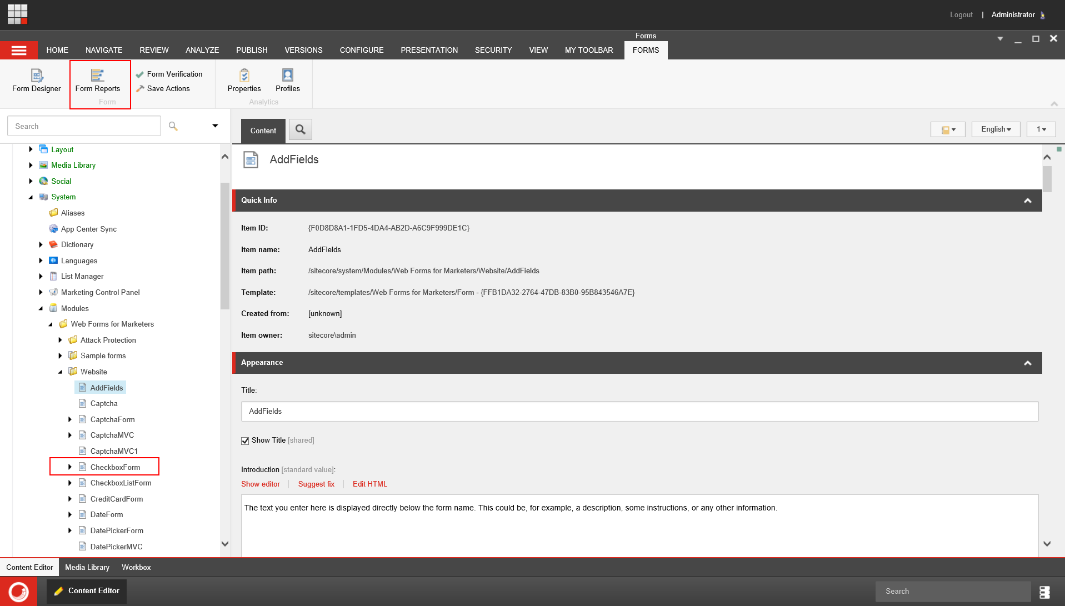Open form Properties in Analytics group
Screen dimensions: 1065x606
[x=244, y=80]
